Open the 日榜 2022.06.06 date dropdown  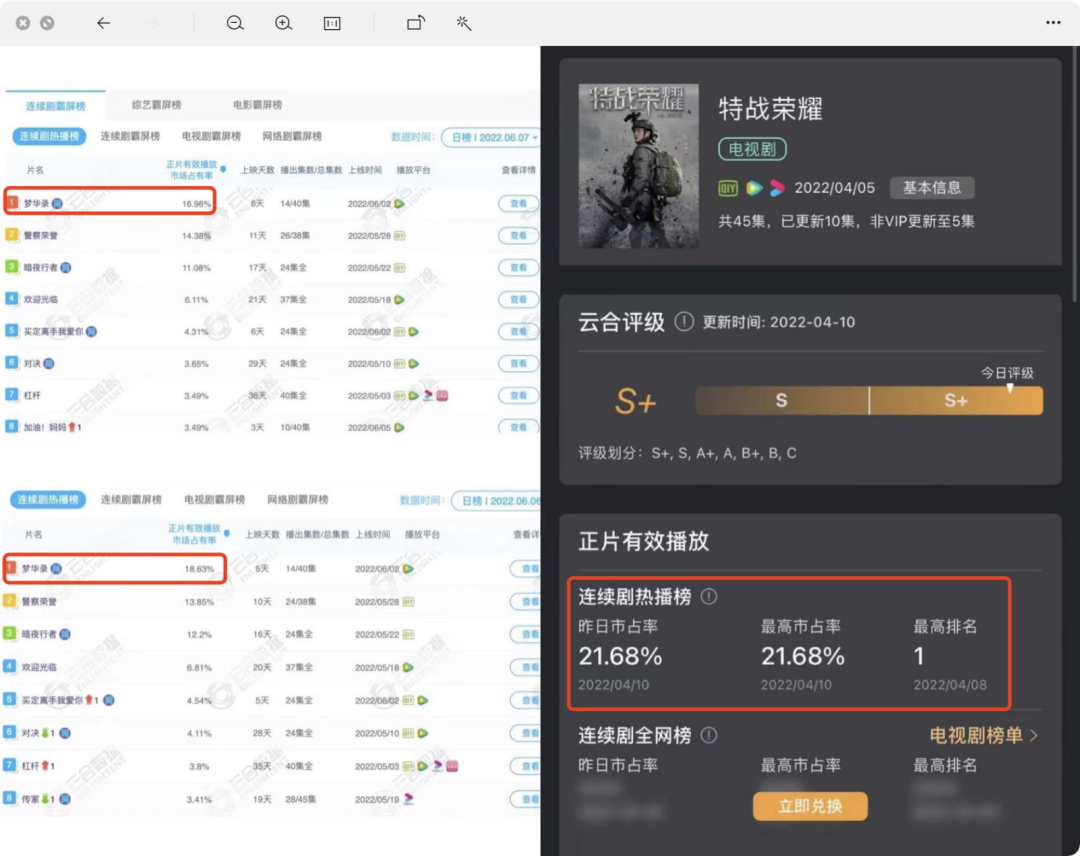point(497,500)
